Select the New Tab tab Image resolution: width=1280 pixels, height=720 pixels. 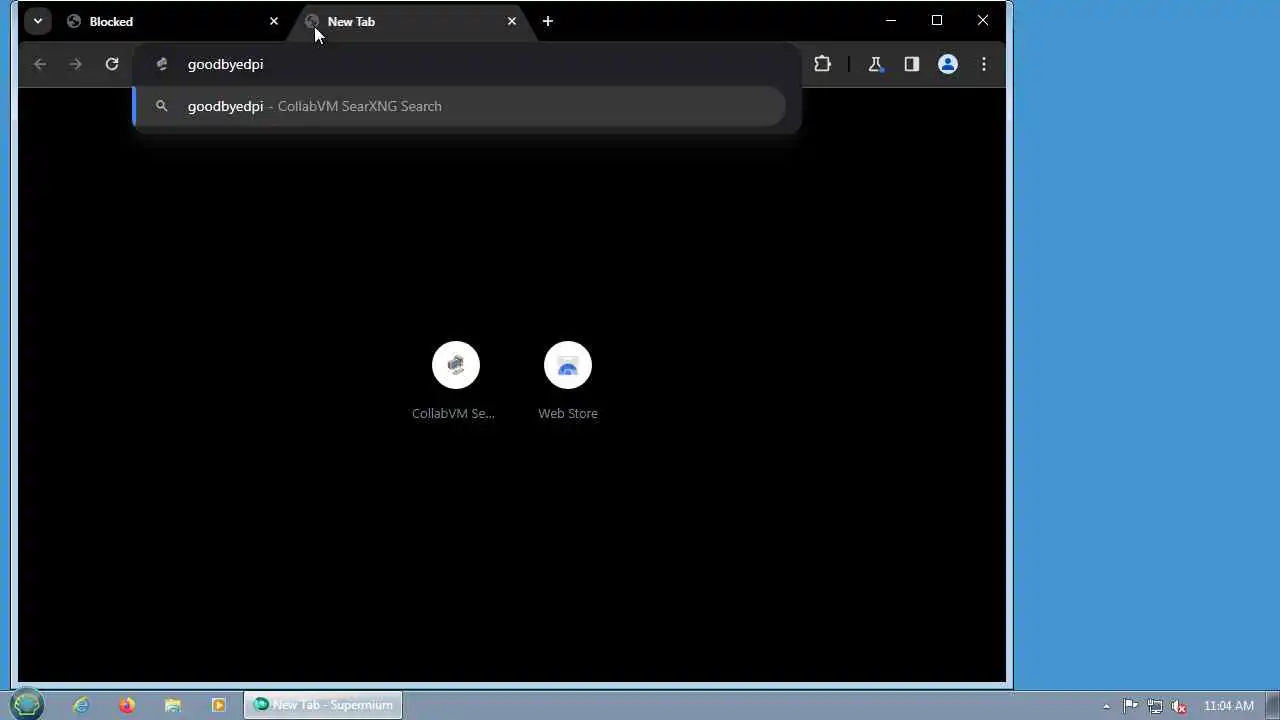pos(410,21)
